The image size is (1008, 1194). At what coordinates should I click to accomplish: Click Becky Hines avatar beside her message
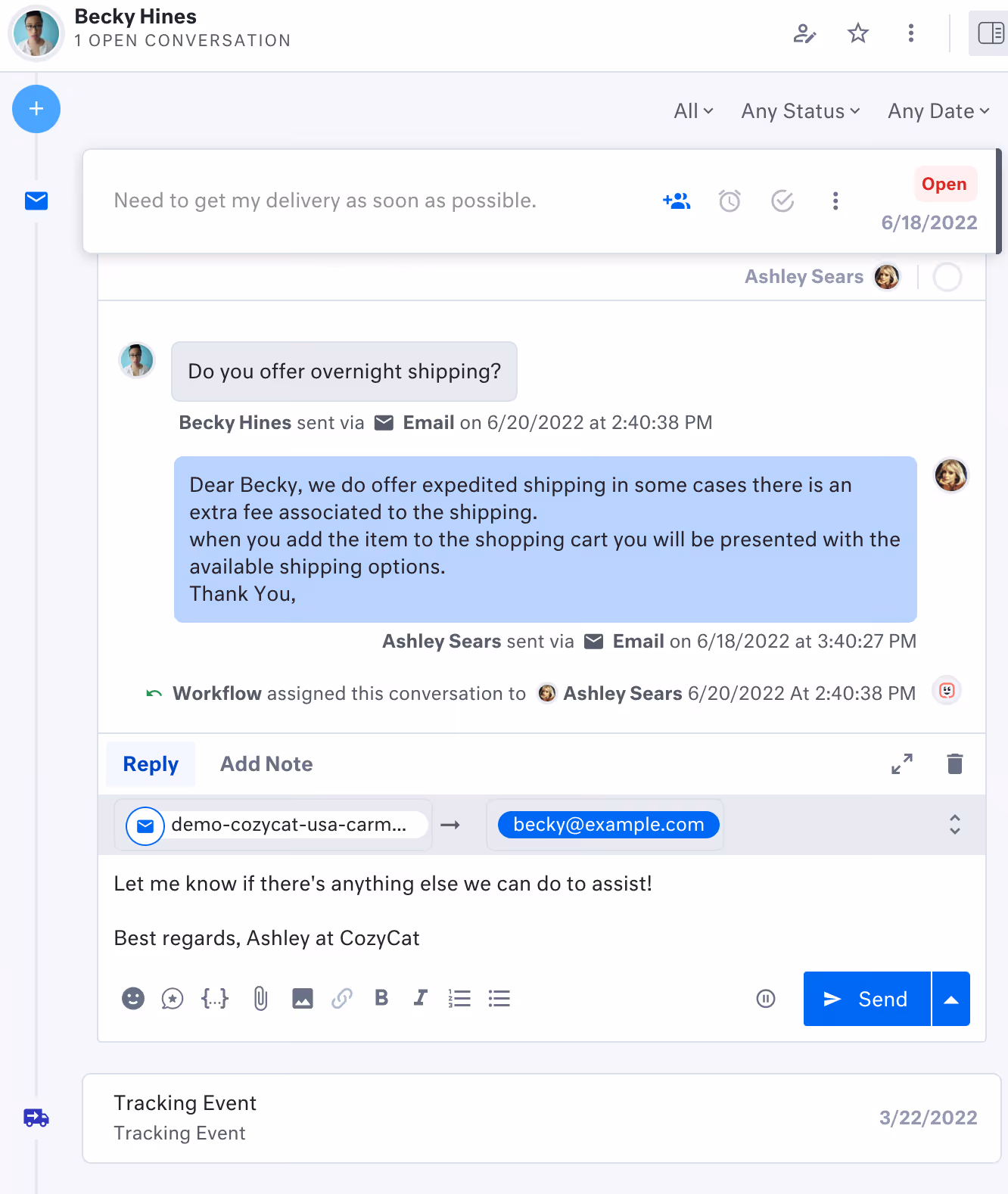137,360
